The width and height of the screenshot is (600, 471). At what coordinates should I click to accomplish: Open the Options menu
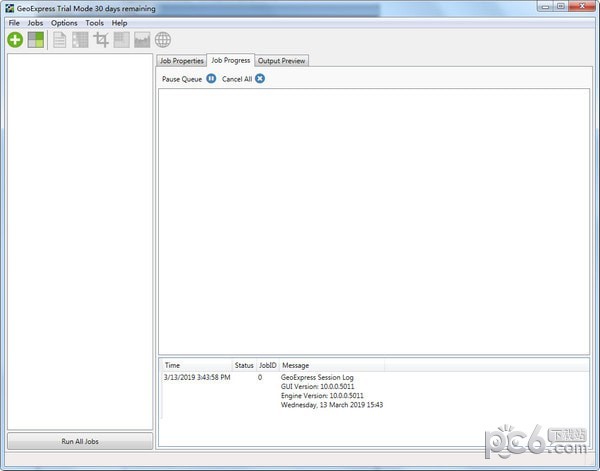(x=64, y=23)
